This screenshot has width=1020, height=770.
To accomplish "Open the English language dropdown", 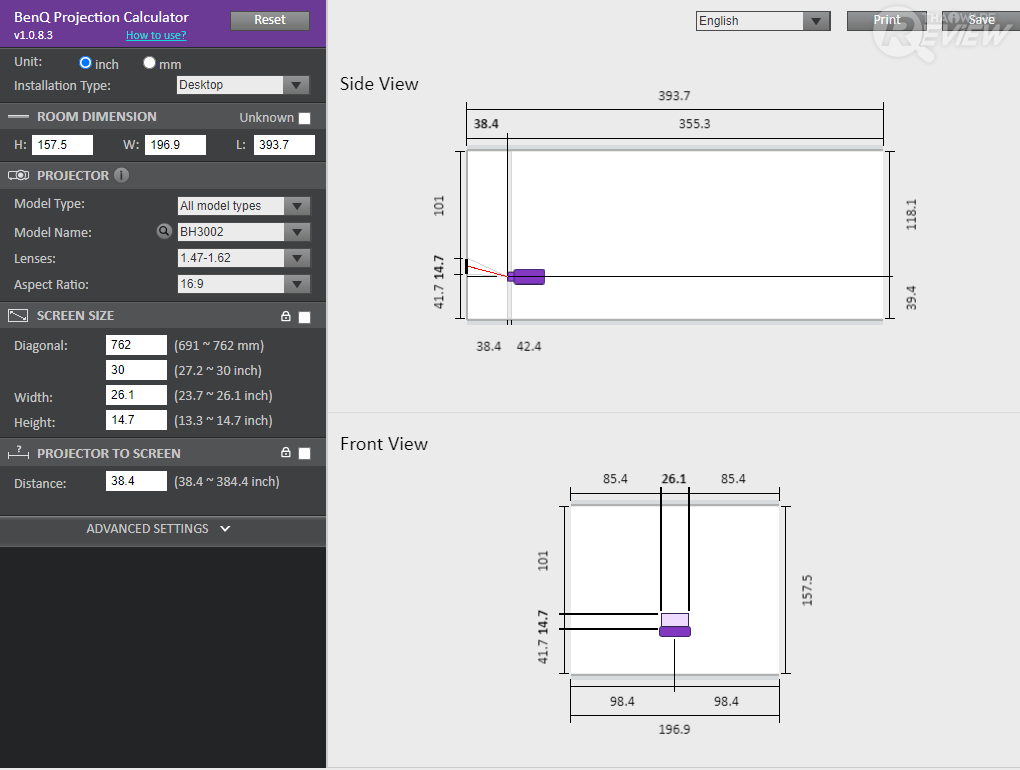I will (763, 21).
